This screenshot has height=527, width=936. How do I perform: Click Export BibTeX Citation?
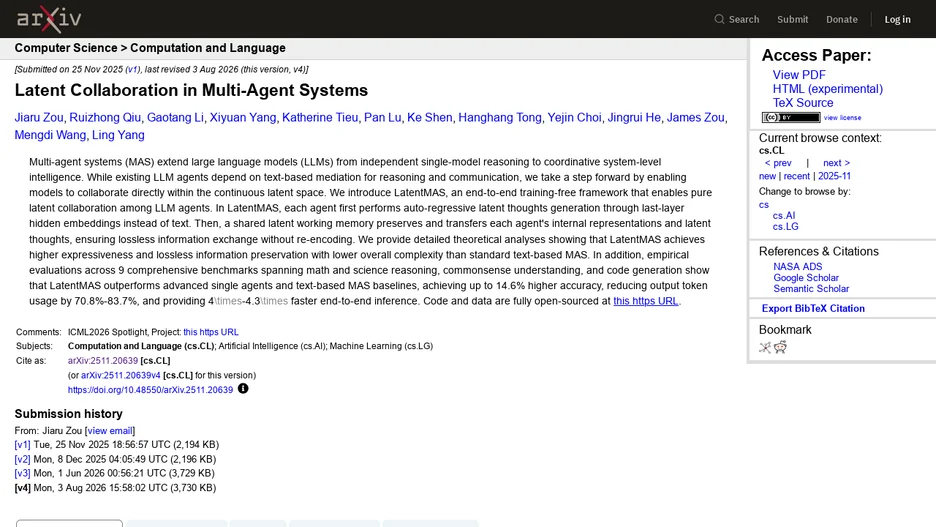click(813, 309)
